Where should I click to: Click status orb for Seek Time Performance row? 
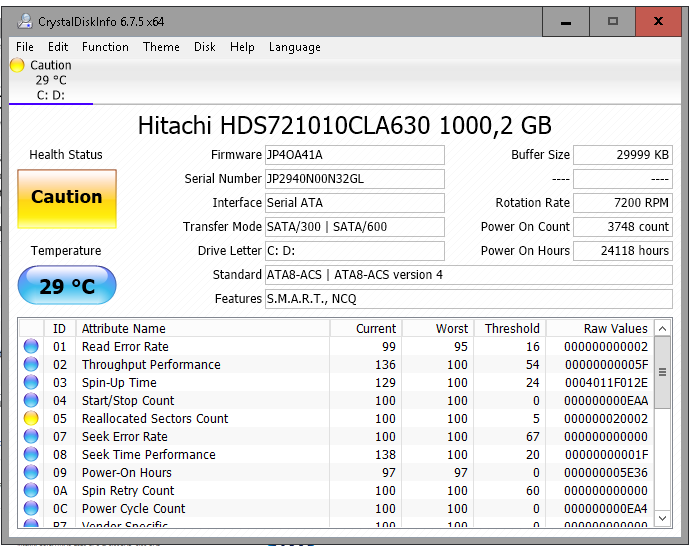31,454
